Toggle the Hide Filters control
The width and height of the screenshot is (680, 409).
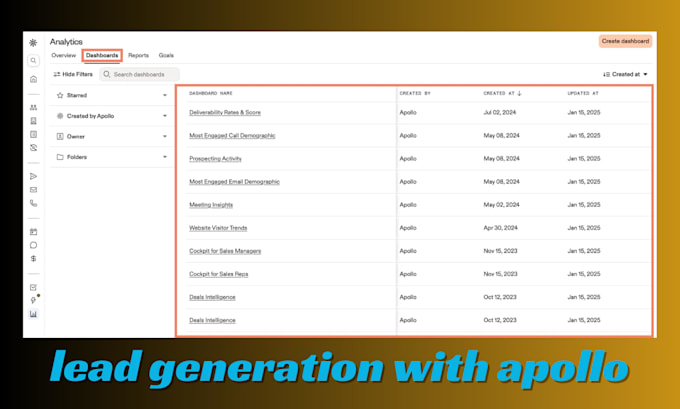(73, 74)
